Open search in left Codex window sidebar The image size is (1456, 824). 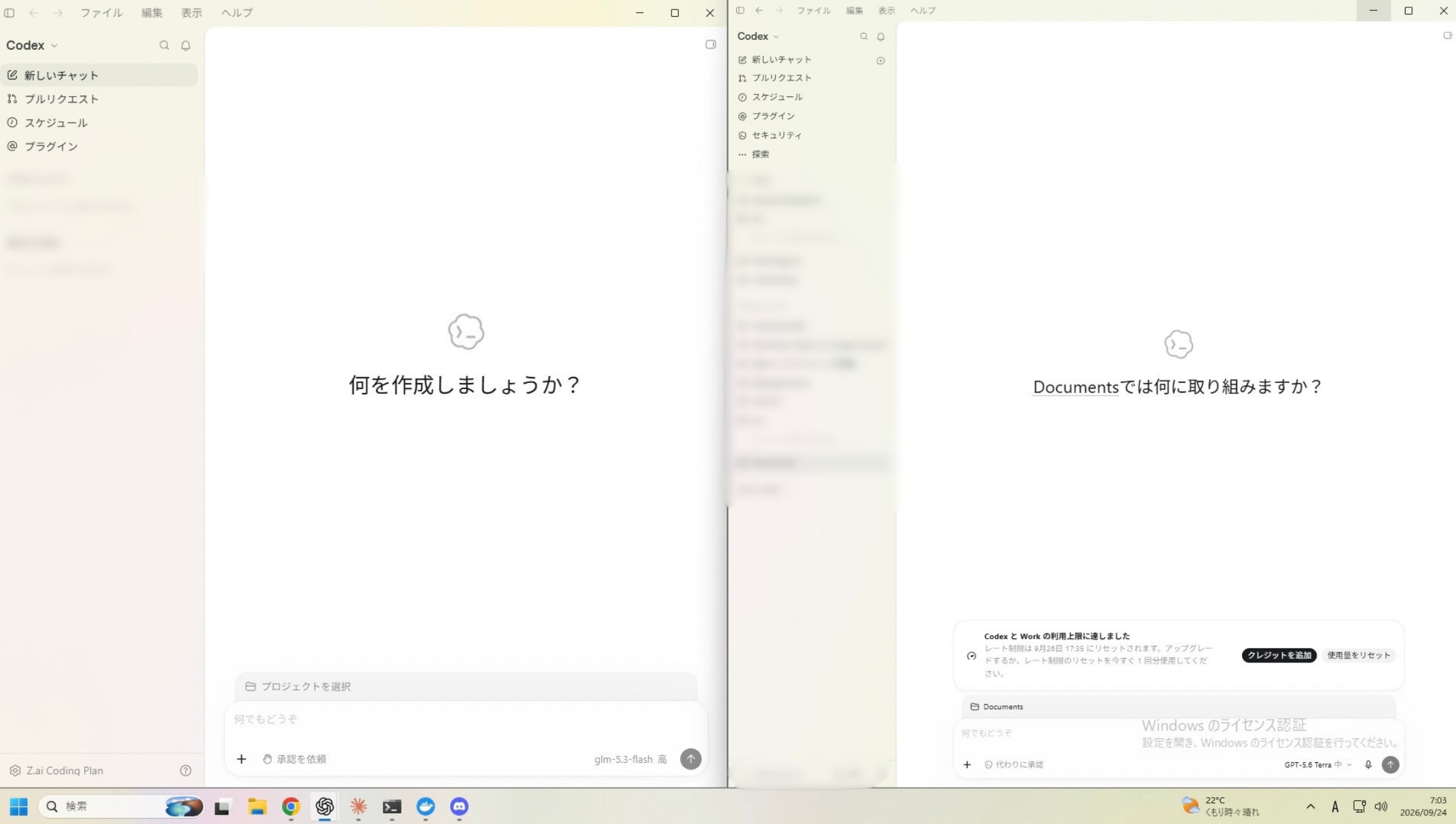point(164,45)
